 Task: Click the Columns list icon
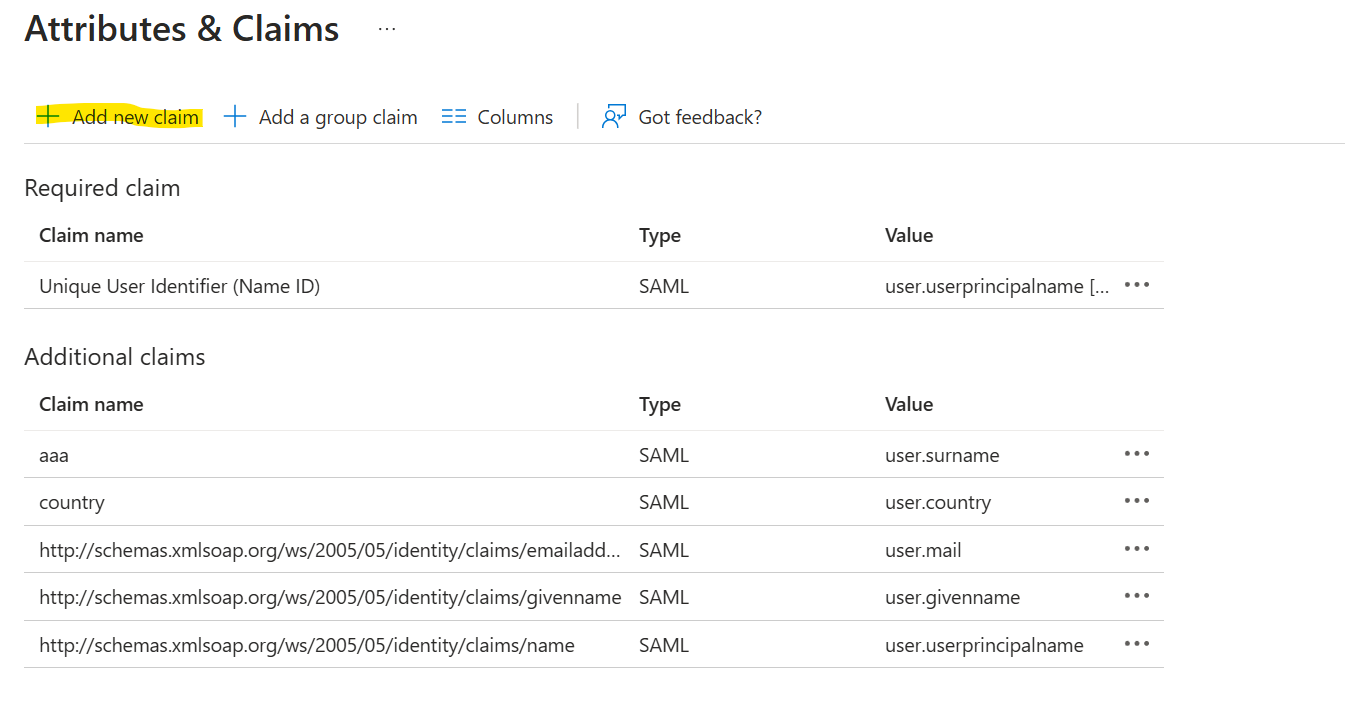point(454,117)
